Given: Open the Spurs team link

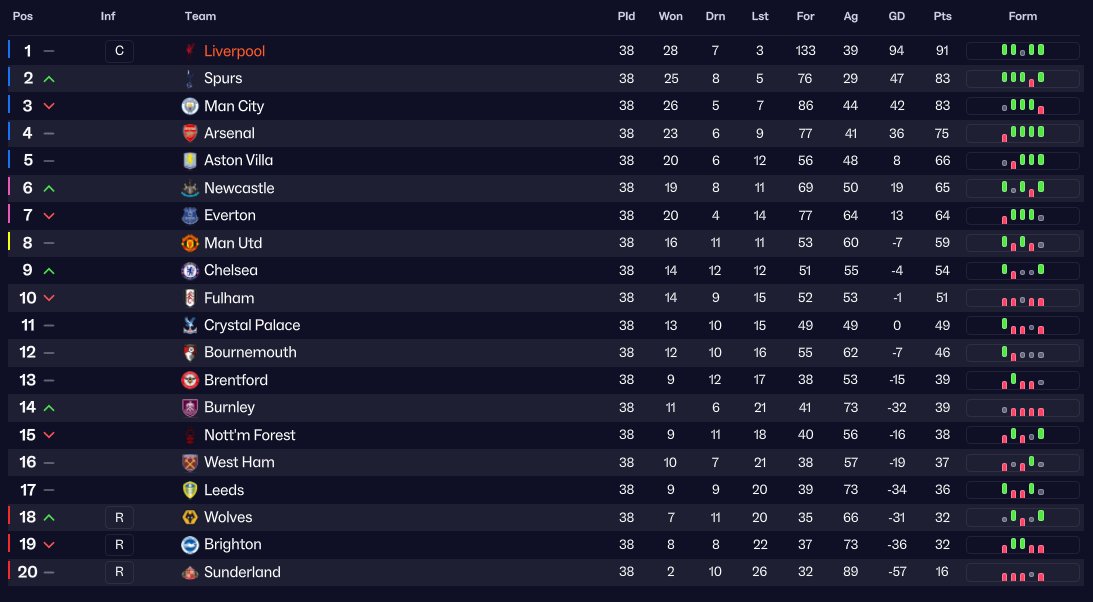Looking at the screenshot, I should pos(222,78).
